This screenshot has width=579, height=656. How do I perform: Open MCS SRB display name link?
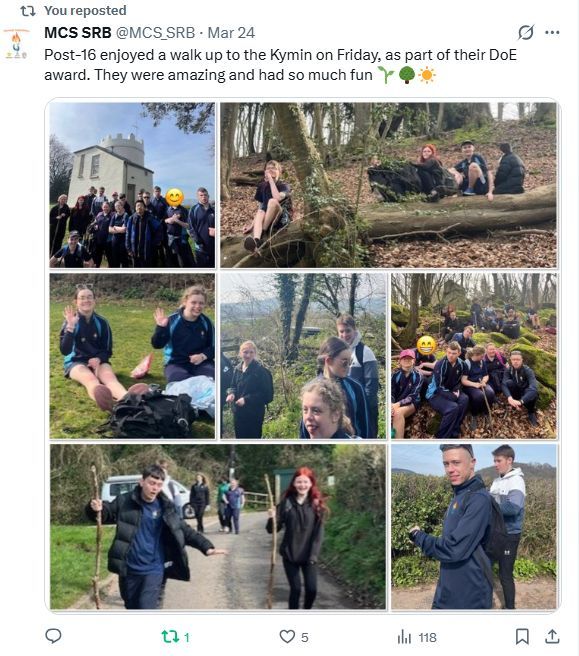pos(78,33)
